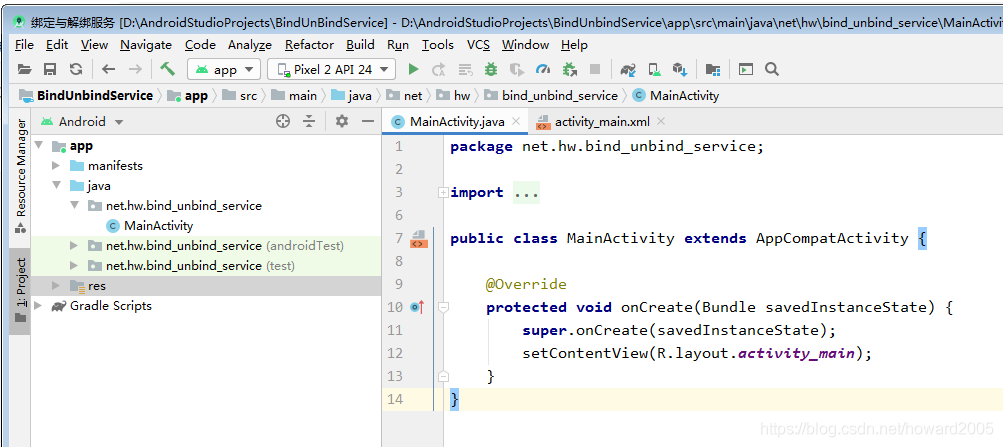Screen dimensions: 1003x447
Task: Expand the (test) package node
Action: click(74, 265)
